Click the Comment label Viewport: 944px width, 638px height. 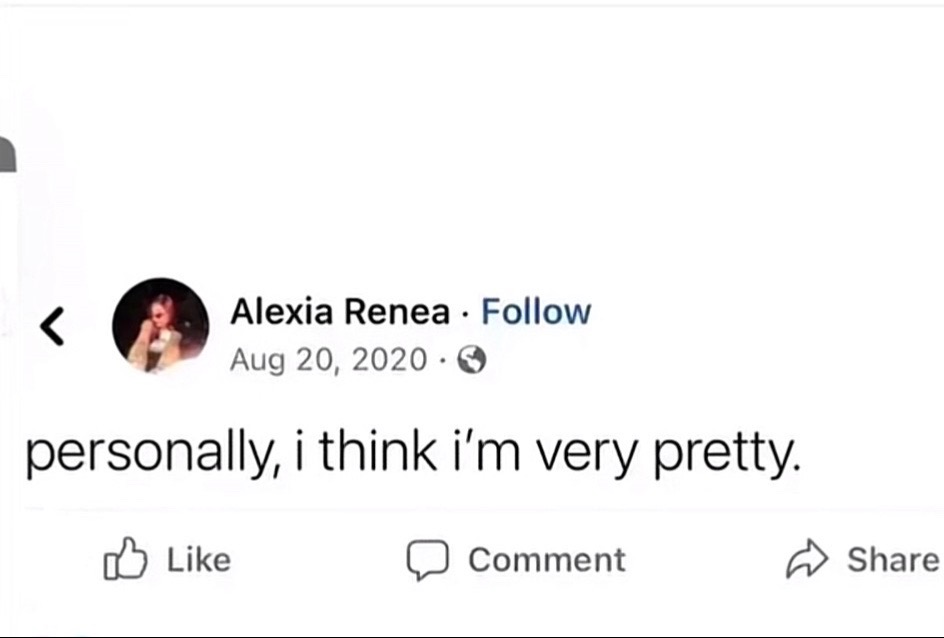(x=547, y=560)
